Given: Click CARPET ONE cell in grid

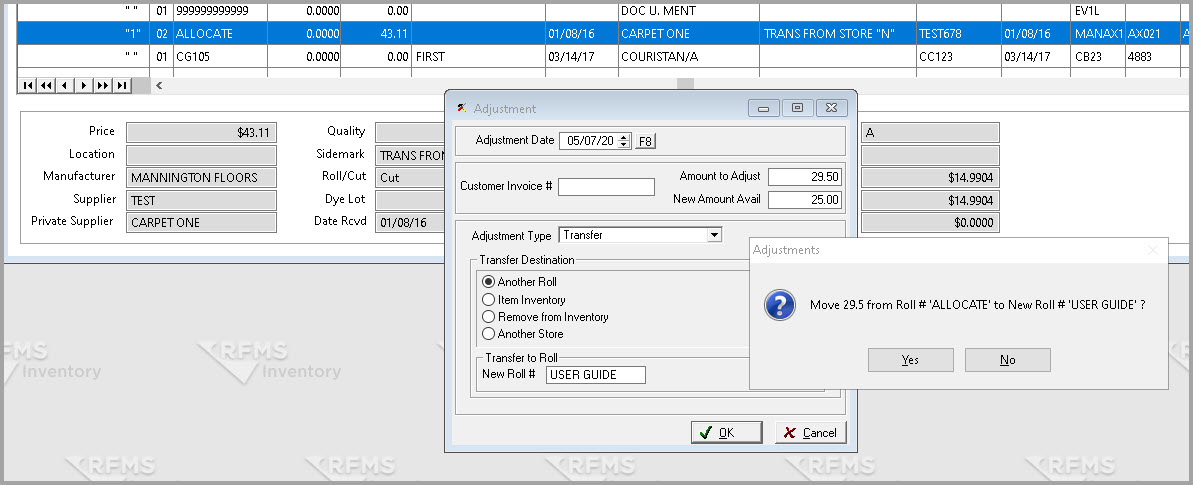Looking at the screenshot, I should click(x=688, y=34).
